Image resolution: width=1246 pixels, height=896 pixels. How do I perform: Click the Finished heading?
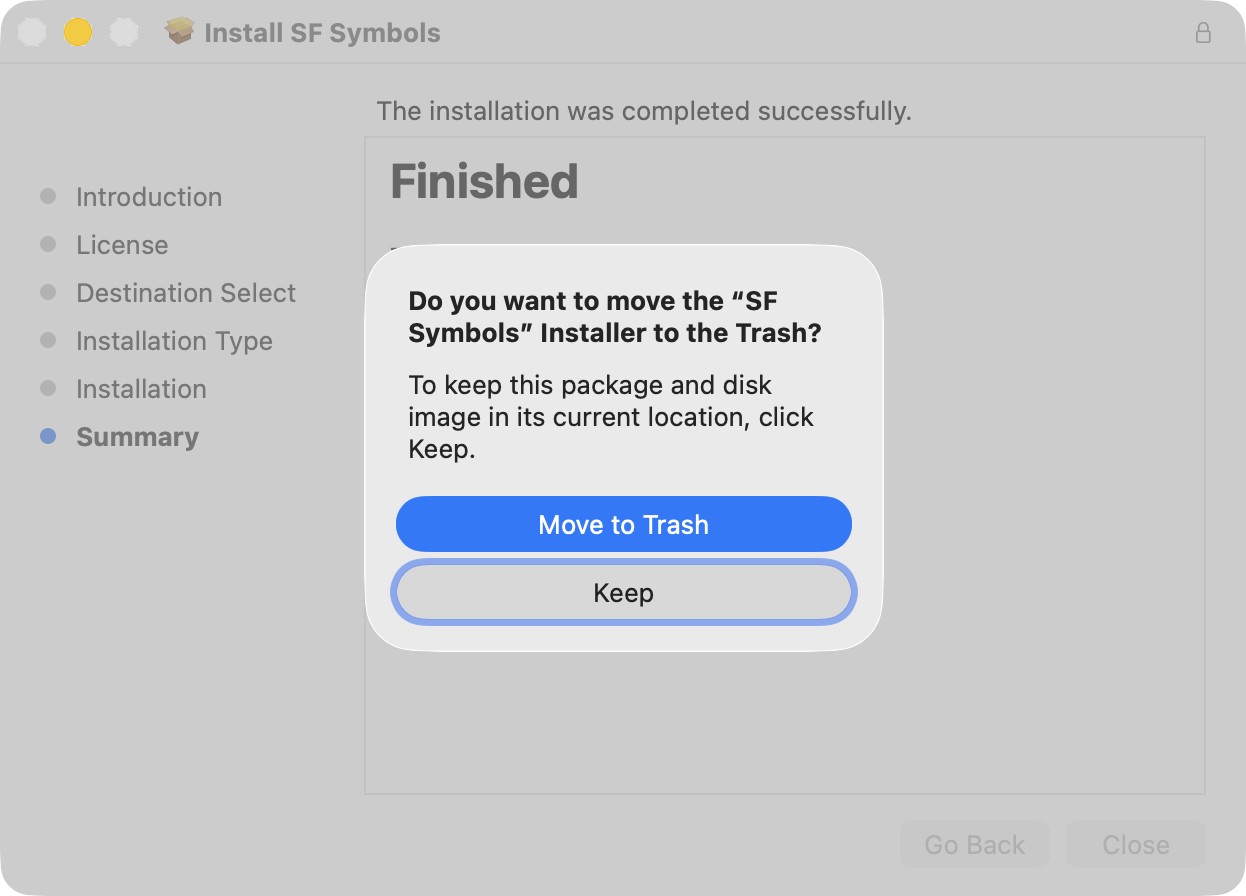tap(484, 182)
